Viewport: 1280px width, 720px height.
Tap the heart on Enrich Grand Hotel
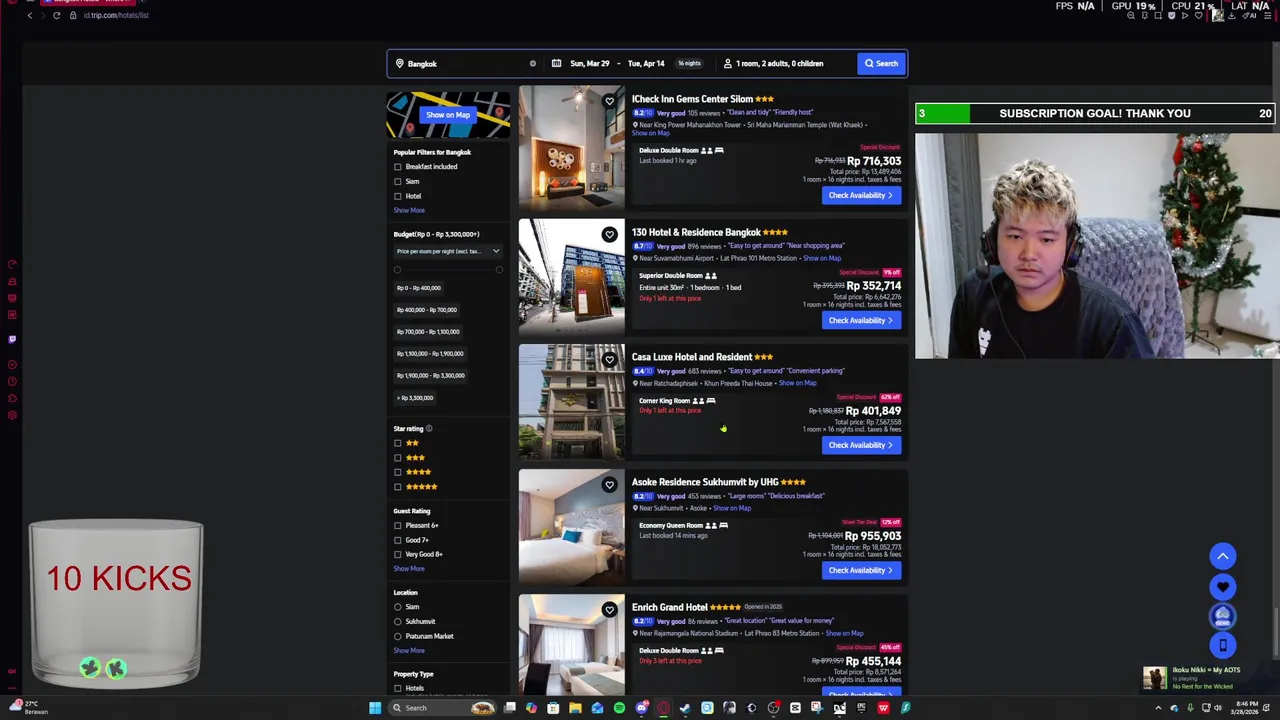click(609, 610)
